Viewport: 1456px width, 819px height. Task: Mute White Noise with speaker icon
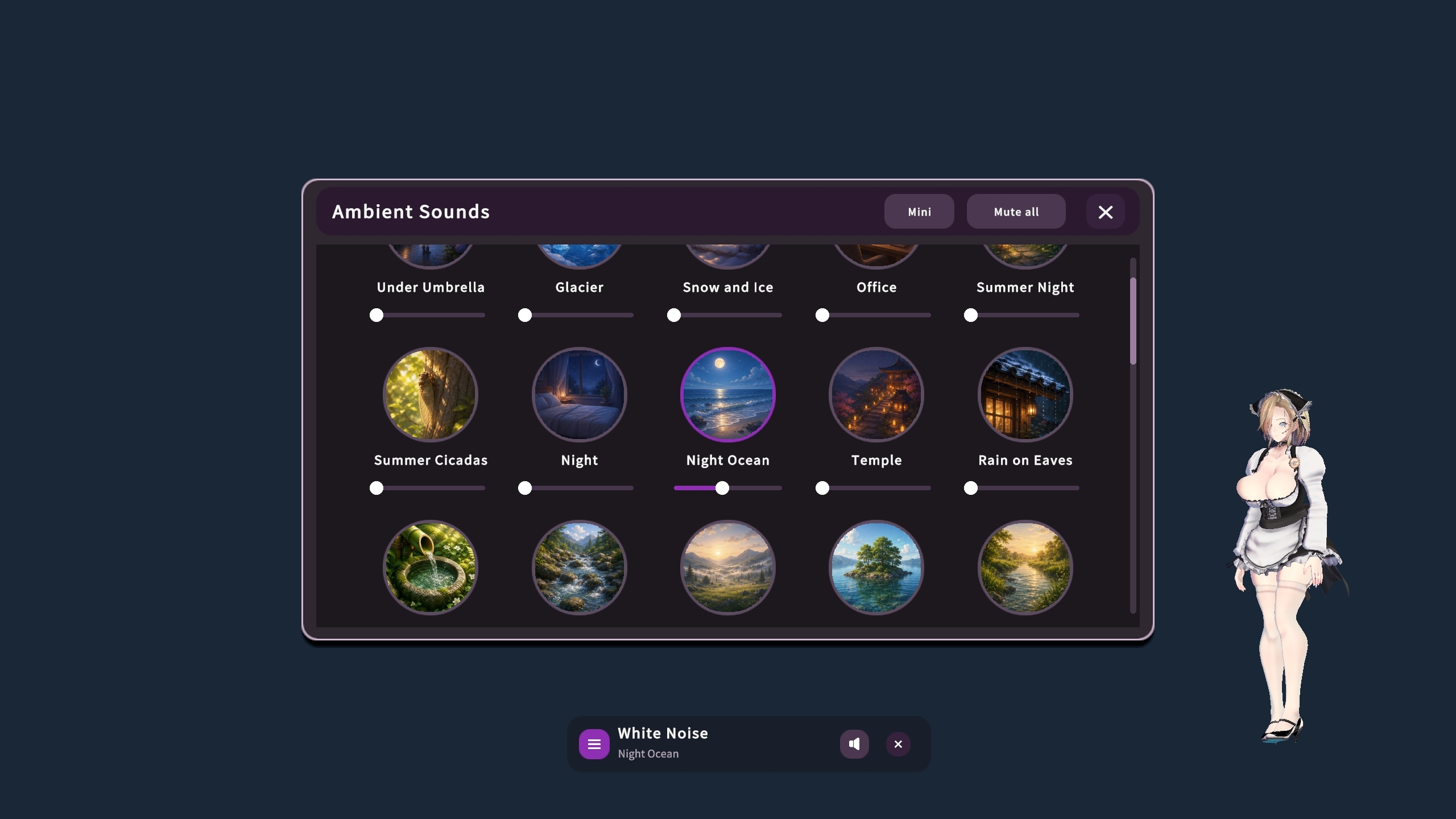(x=854, y=744)
